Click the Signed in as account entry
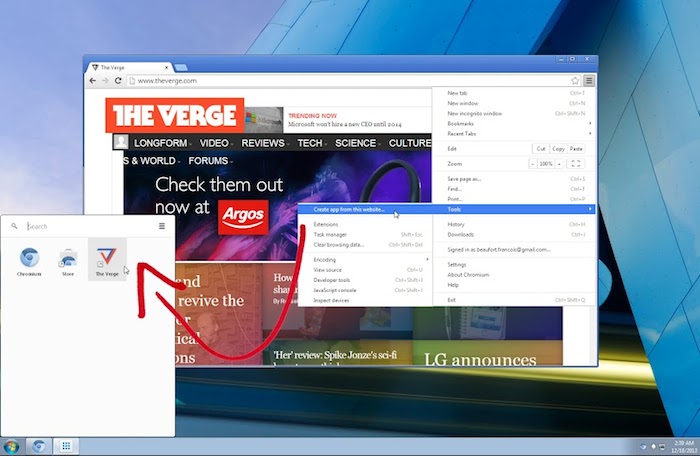This screenshot has height=456, width=700. 514,250
